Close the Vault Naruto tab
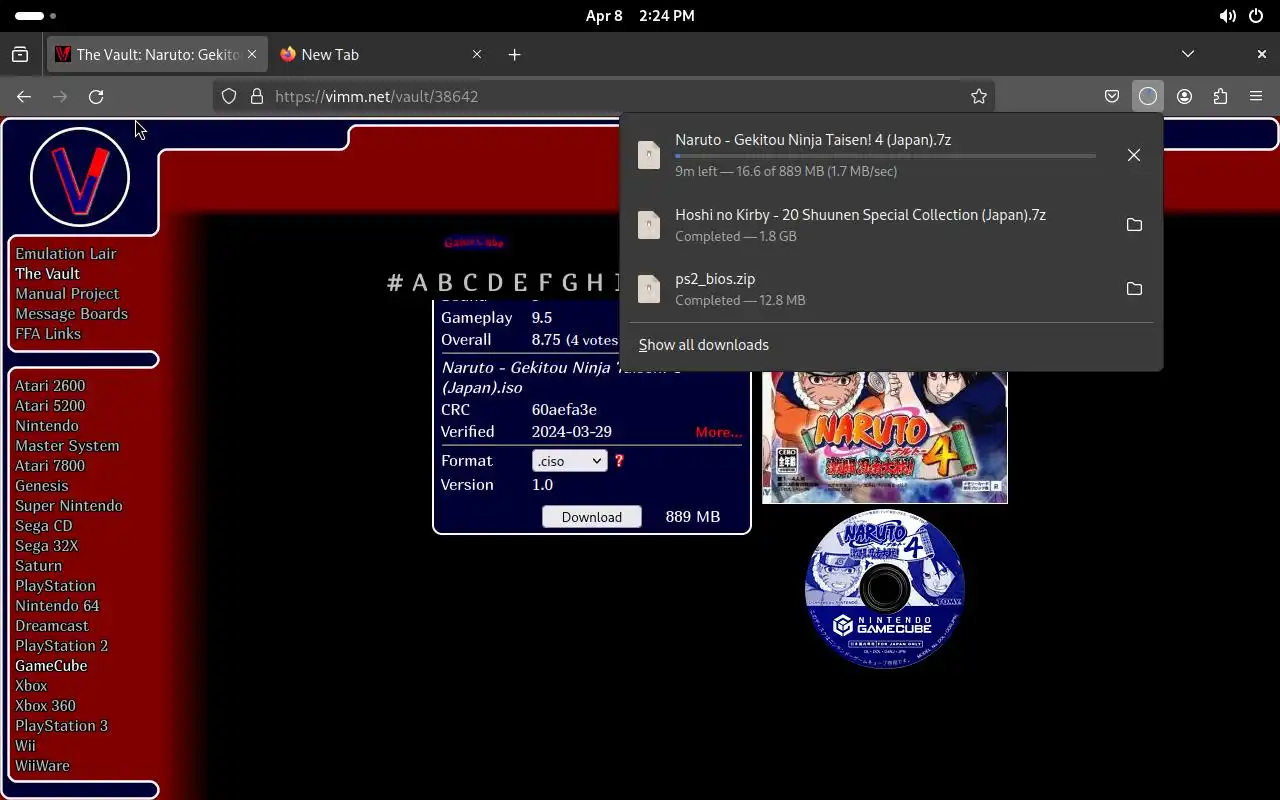This screenshot has width=1280, height=800. pos(252,54)
